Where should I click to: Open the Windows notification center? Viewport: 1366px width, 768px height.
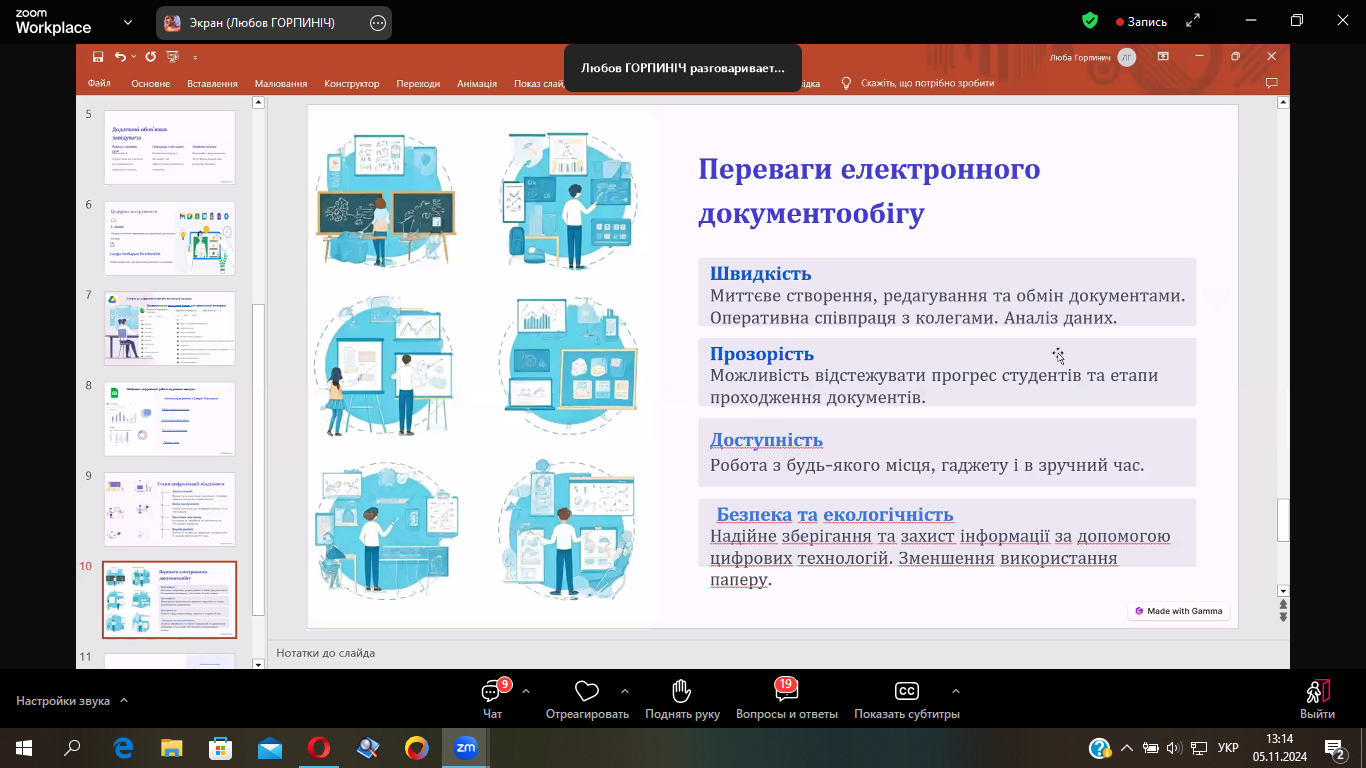1335,748
